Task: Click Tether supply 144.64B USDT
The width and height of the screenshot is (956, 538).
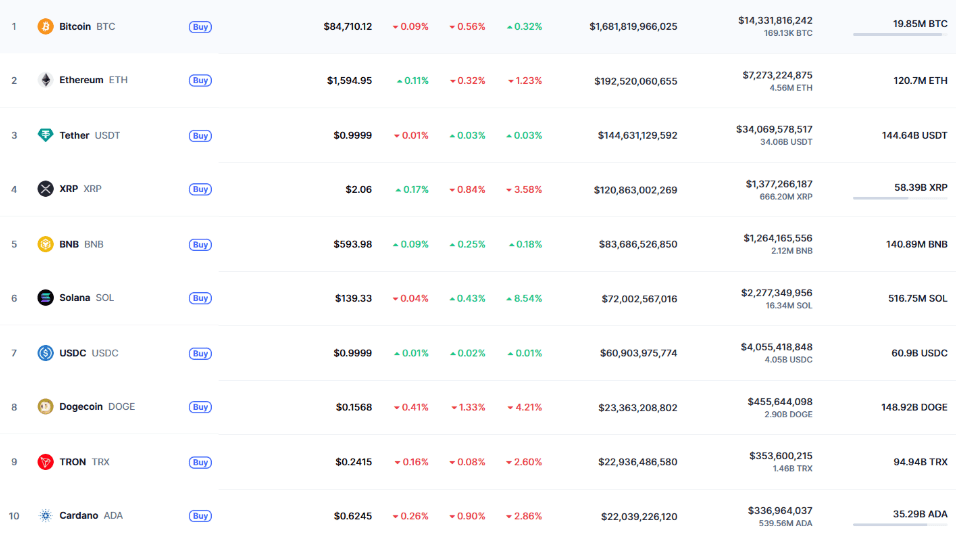Action: click(915, 135)
